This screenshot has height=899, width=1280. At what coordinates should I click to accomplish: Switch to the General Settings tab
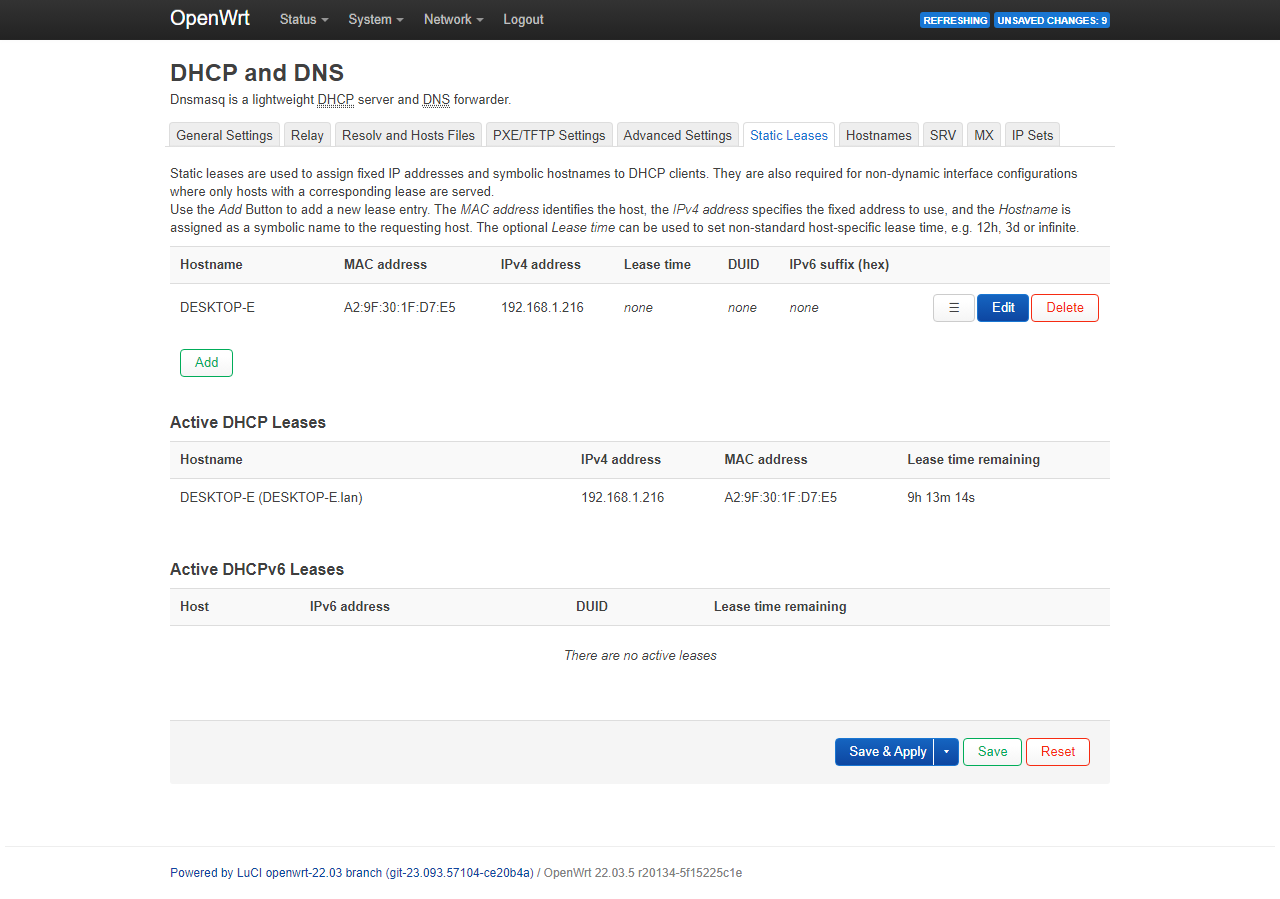point(224,135)
